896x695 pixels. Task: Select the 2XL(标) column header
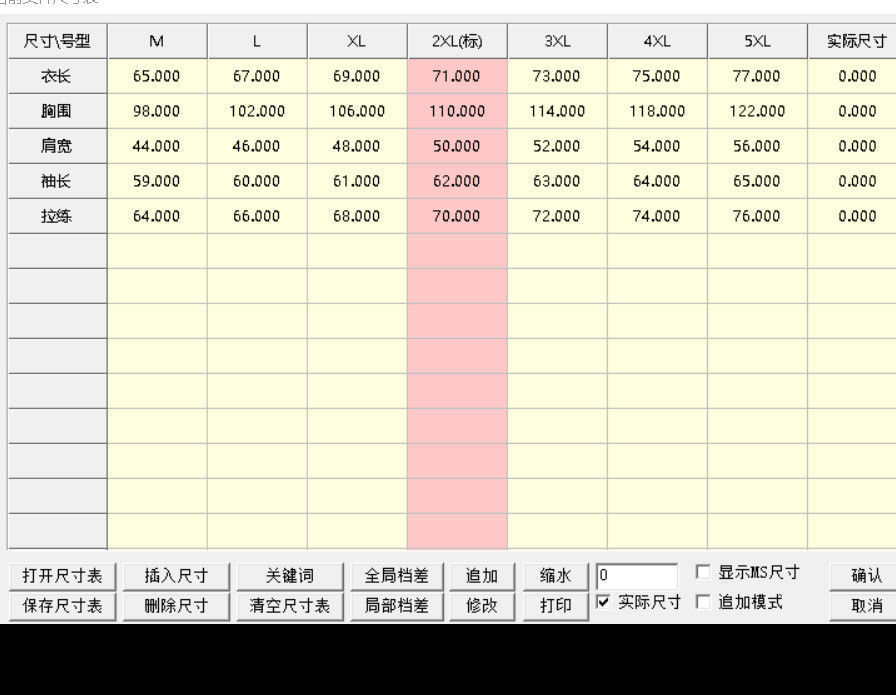tap(457, 41)
